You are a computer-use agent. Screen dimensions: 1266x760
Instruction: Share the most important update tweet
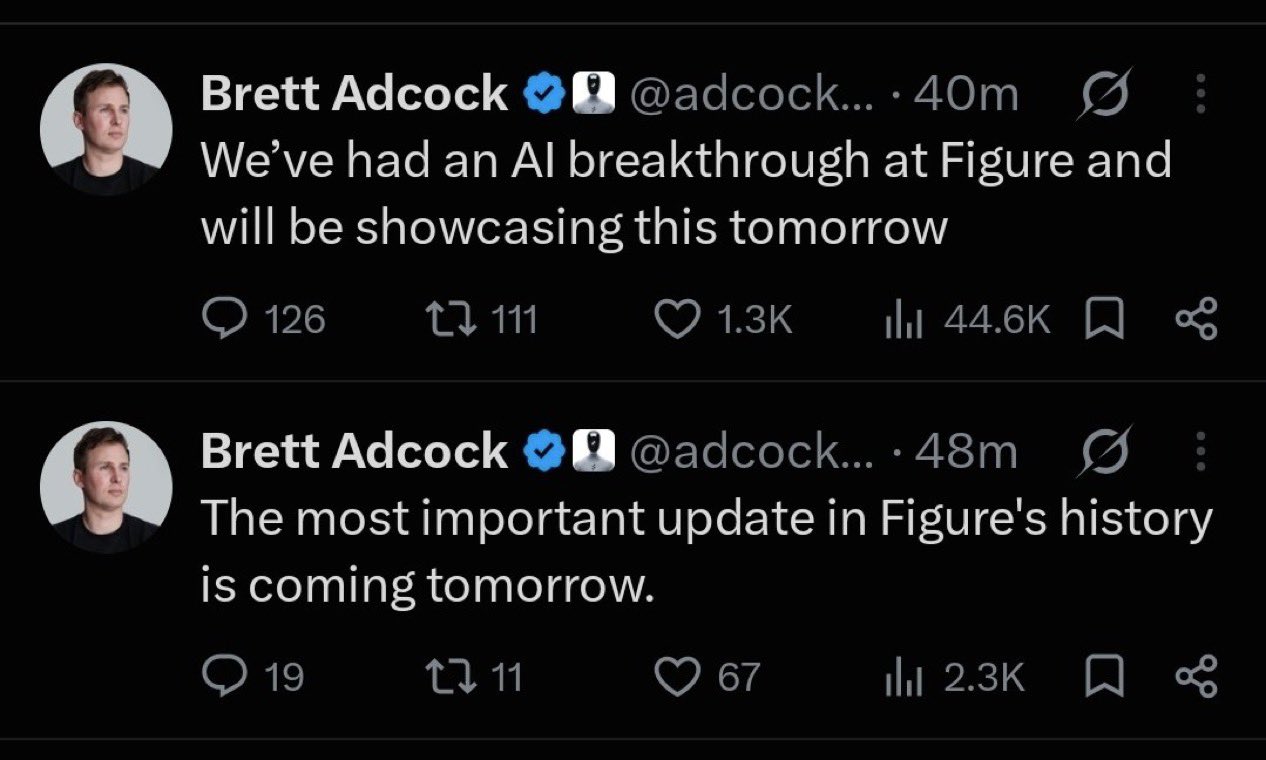coord(1197,678)
